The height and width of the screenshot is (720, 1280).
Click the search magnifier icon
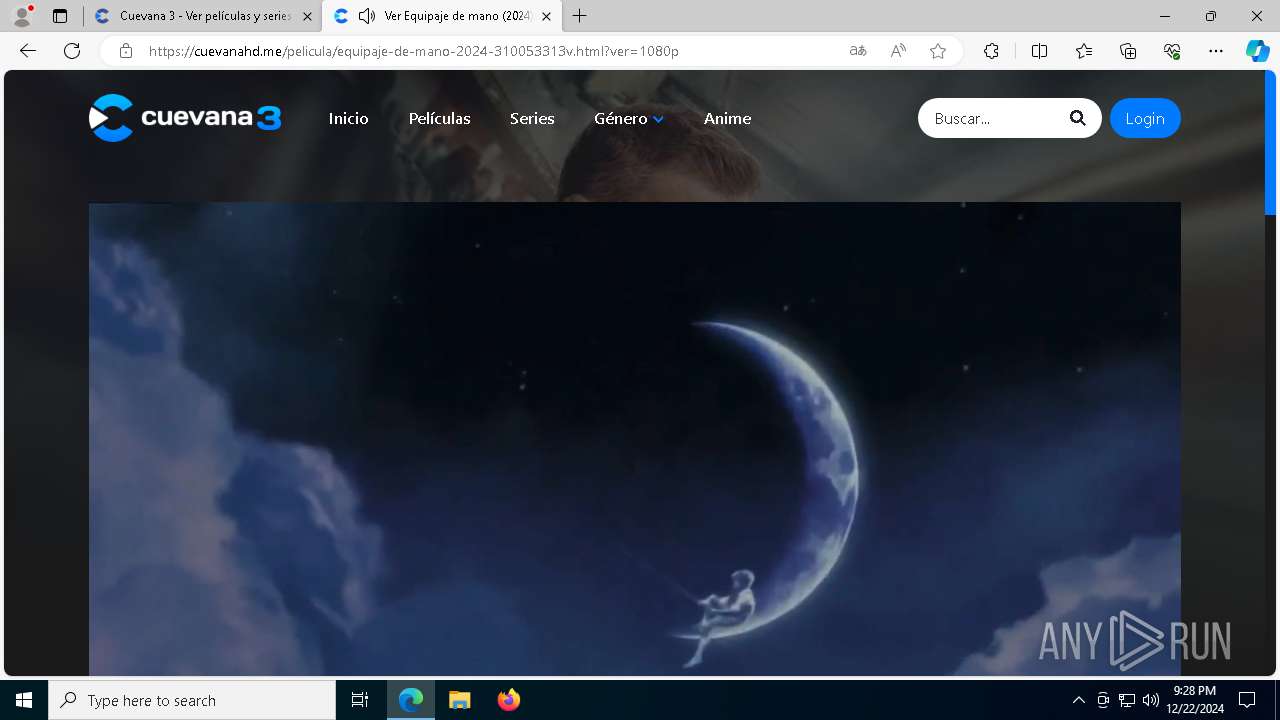click(x=1077, y=118)
